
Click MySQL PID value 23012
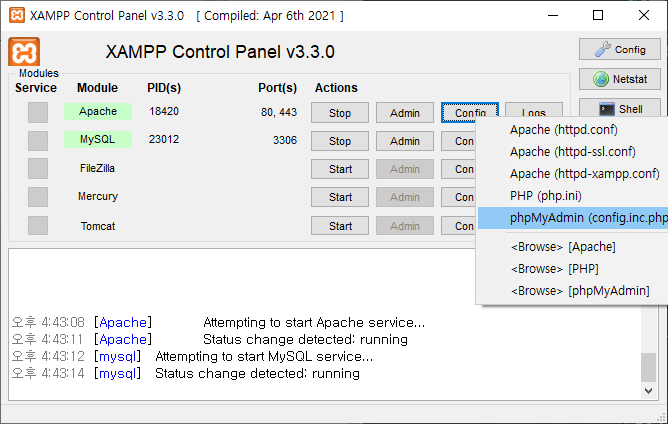pyautogui.click(x=164, y=139)
